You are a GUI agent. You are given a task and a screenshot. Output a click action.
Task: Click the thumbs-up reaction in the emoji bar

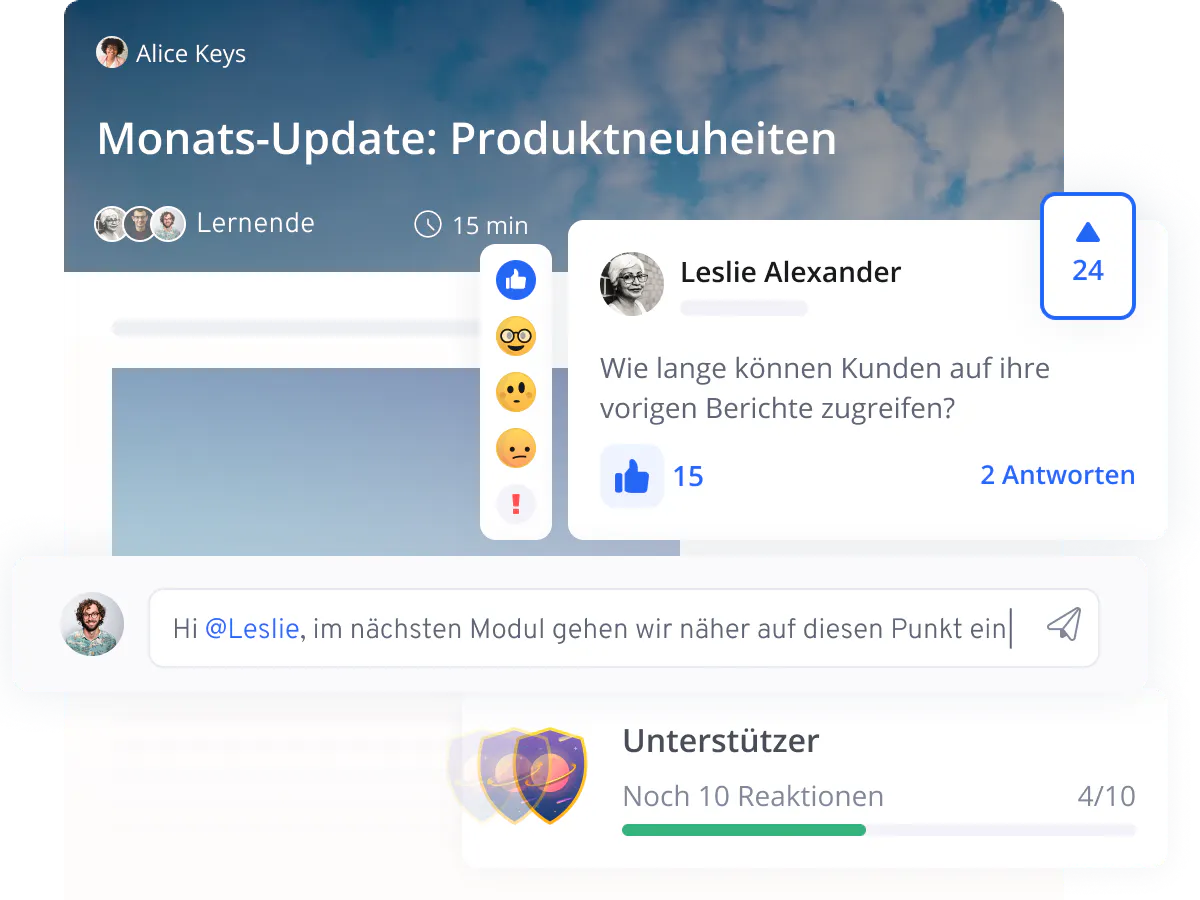click(x=516, y=281)
